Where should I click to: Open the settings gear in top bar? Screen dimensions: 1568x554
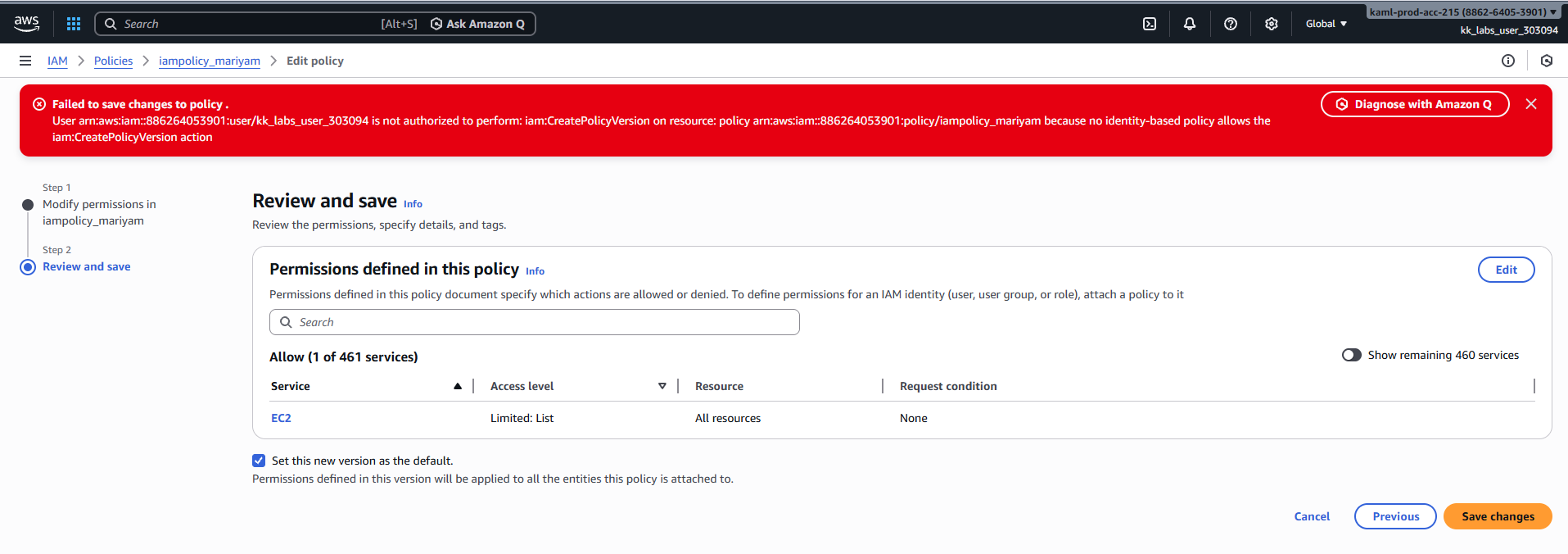[1272, 24]
